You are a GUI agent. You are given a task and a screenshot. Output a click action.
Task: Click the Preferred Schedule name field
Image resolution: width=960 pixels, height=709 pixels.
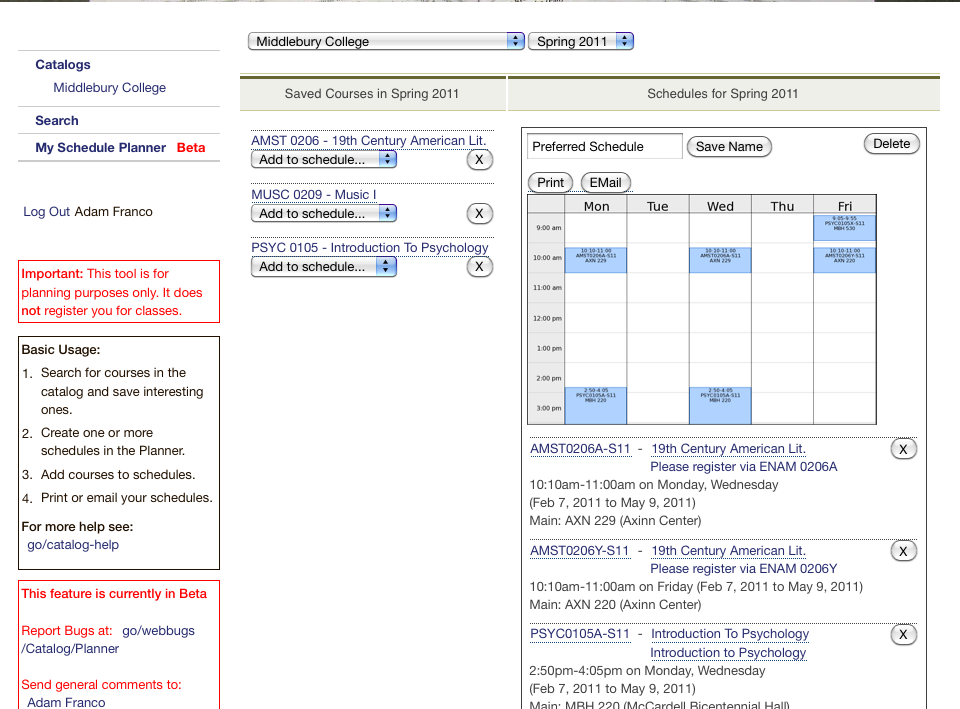604,146
